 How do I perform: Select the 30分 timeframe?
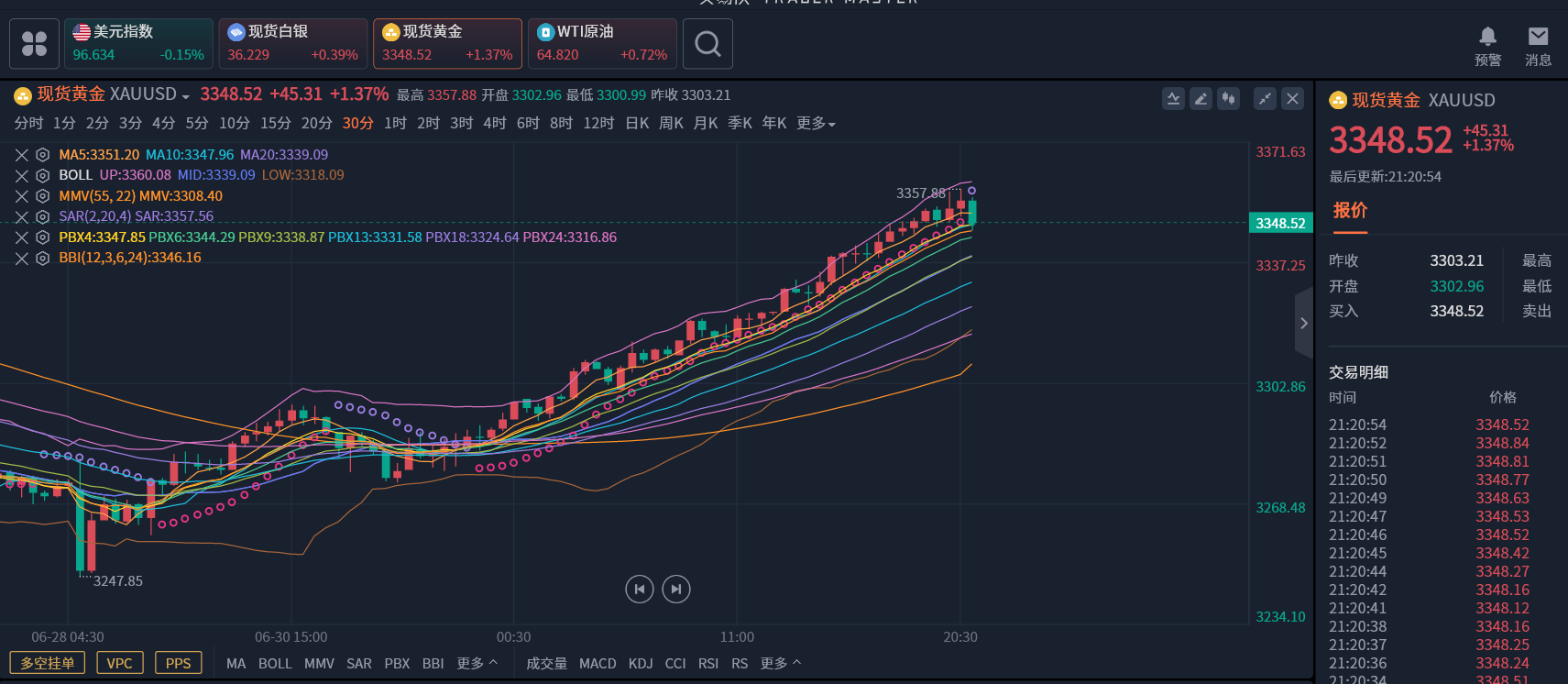pos(358,123)
